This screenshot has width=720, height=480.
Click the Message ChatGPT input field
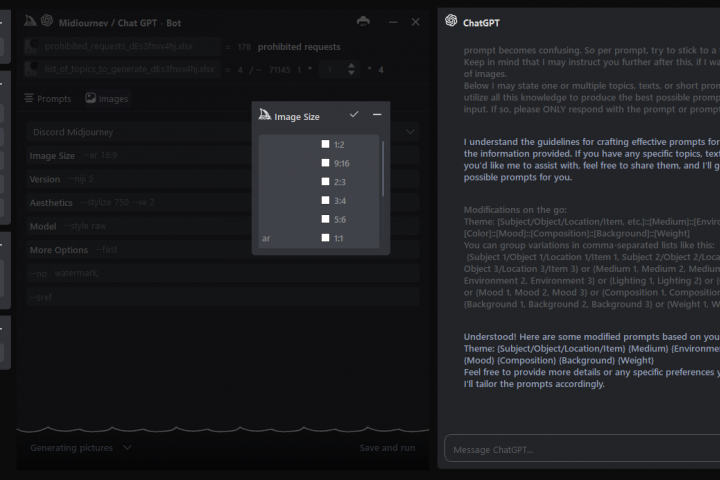tap(580, 450)
